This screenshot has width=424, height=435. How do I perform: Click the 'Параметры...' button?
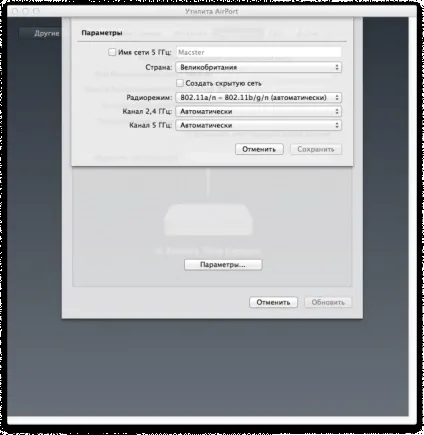click(223, 265)
